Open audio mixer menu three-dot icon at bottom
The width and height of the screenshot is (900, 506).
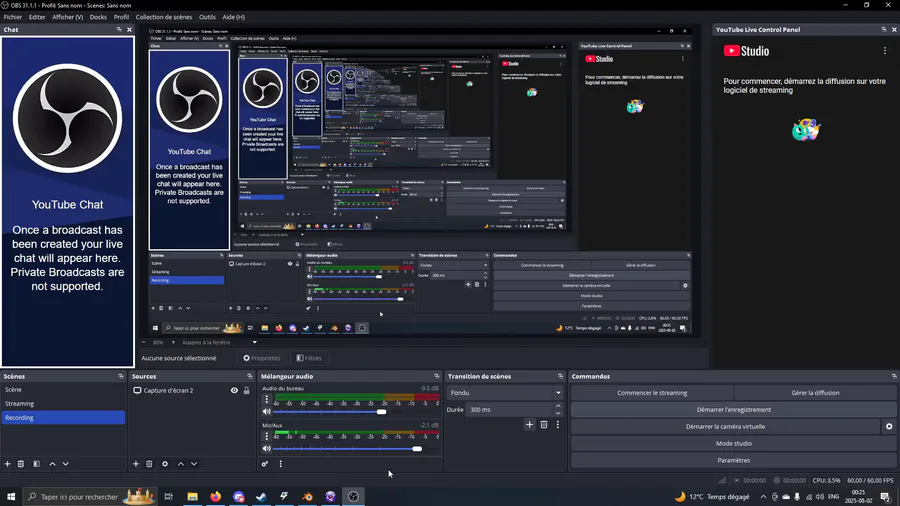[281, 464]
